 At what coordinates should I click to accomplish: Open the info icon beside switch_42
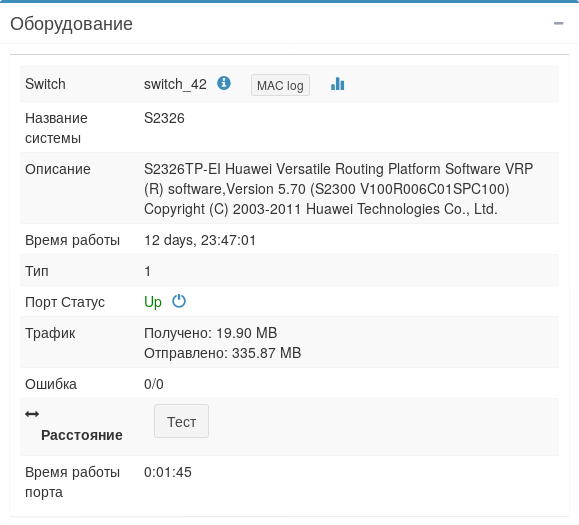(x=224, y=83)
